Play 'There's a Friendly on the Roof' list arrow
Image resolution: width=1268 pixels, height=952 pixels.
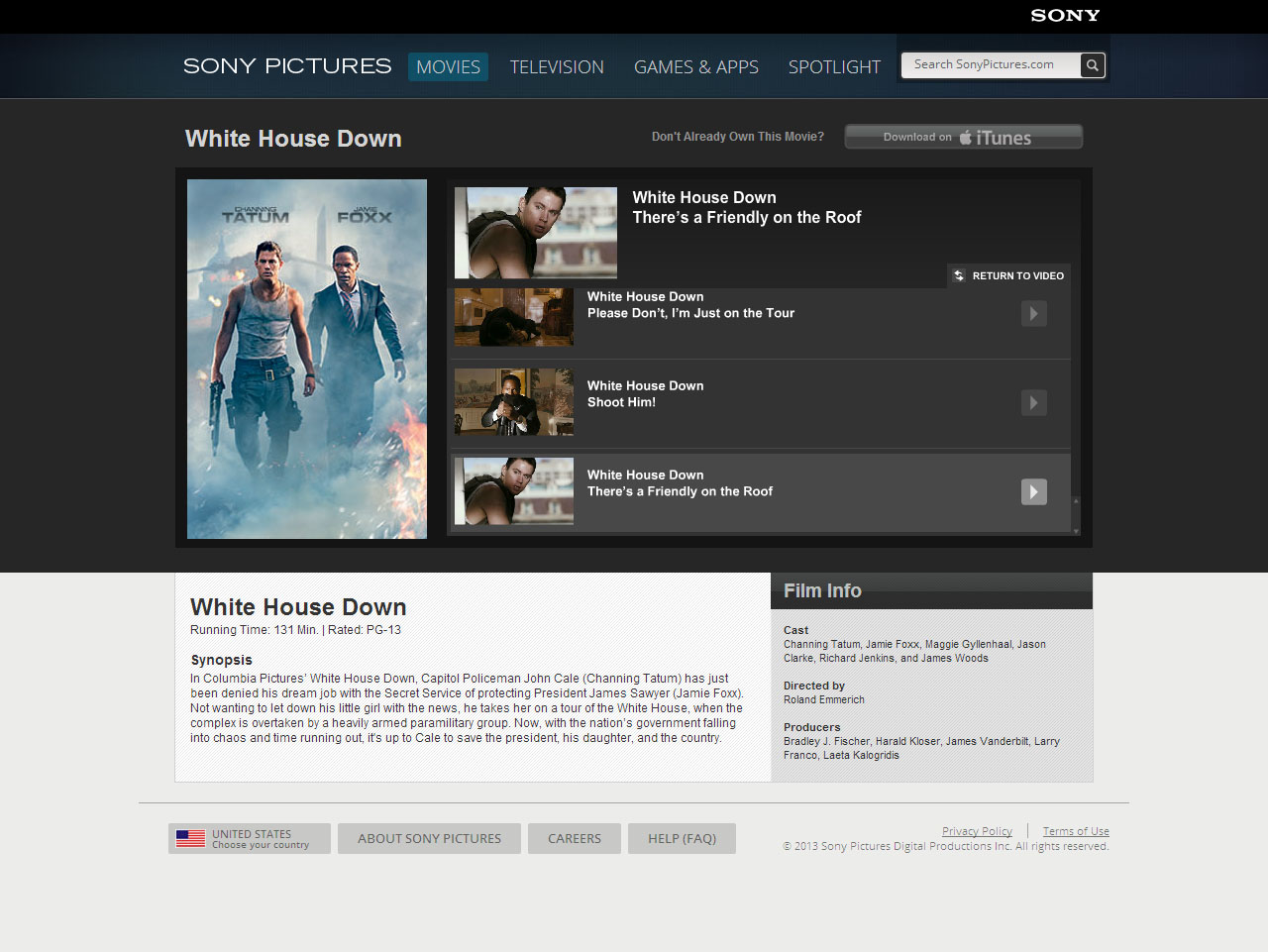point(1033,492)
